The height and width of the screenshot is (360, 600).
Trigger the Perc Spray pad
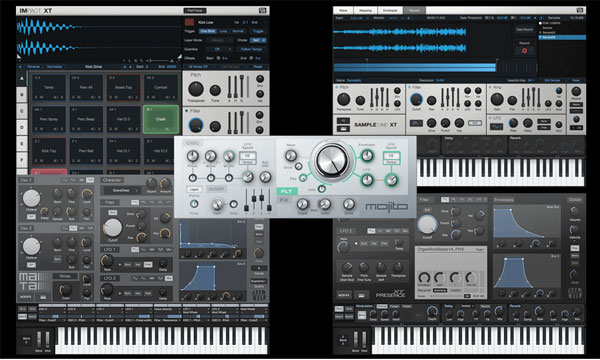[x=49, y=119]
